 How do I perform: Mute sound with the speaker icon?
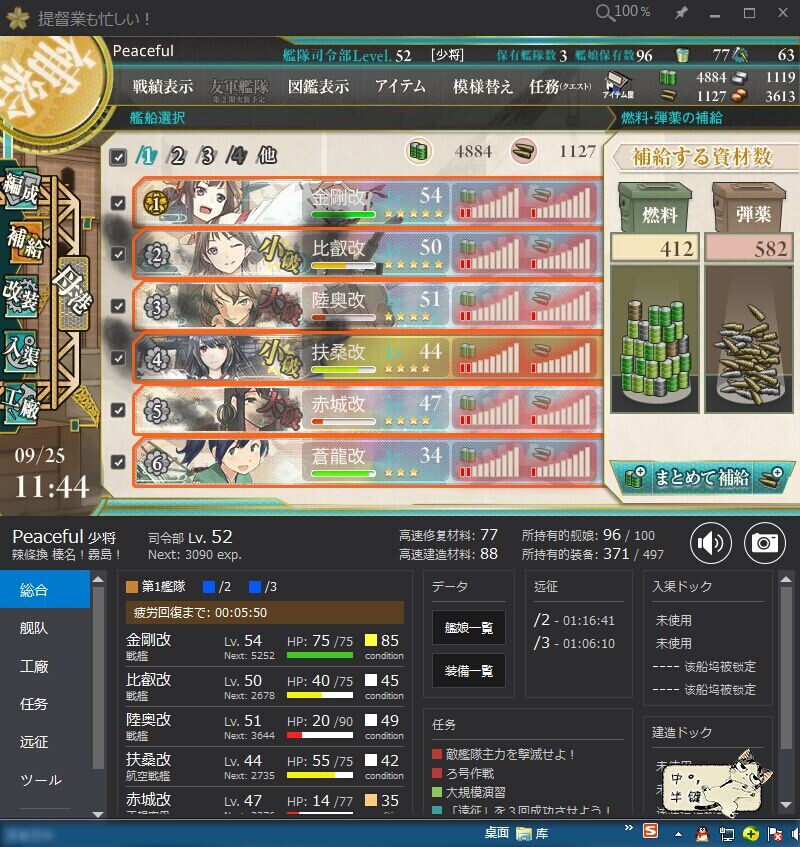710,542
